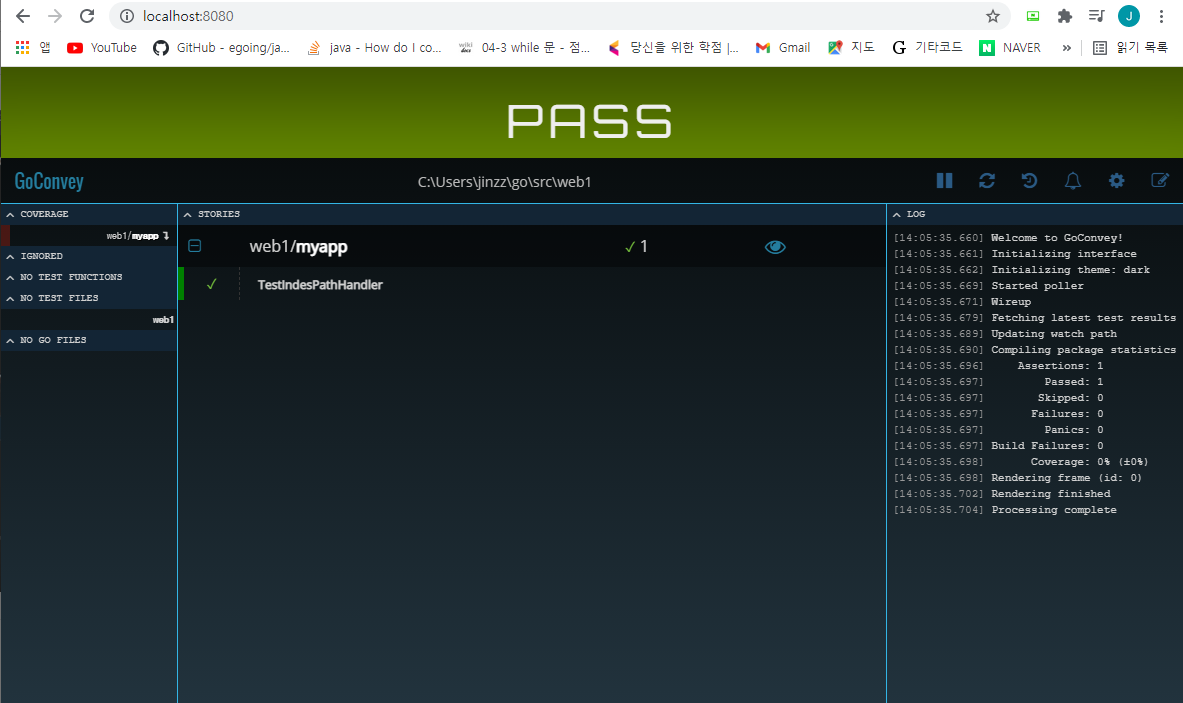Open media control playlist icon
1183x703 pixels.
(x=1096, y=16)
